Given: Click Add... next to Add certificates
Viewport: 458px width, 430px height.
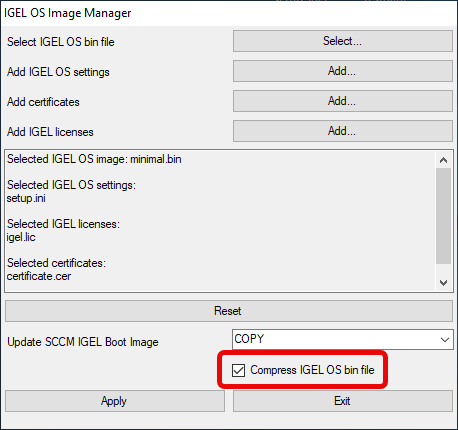Looking at the screenshot, I should [x=343, y=101].
